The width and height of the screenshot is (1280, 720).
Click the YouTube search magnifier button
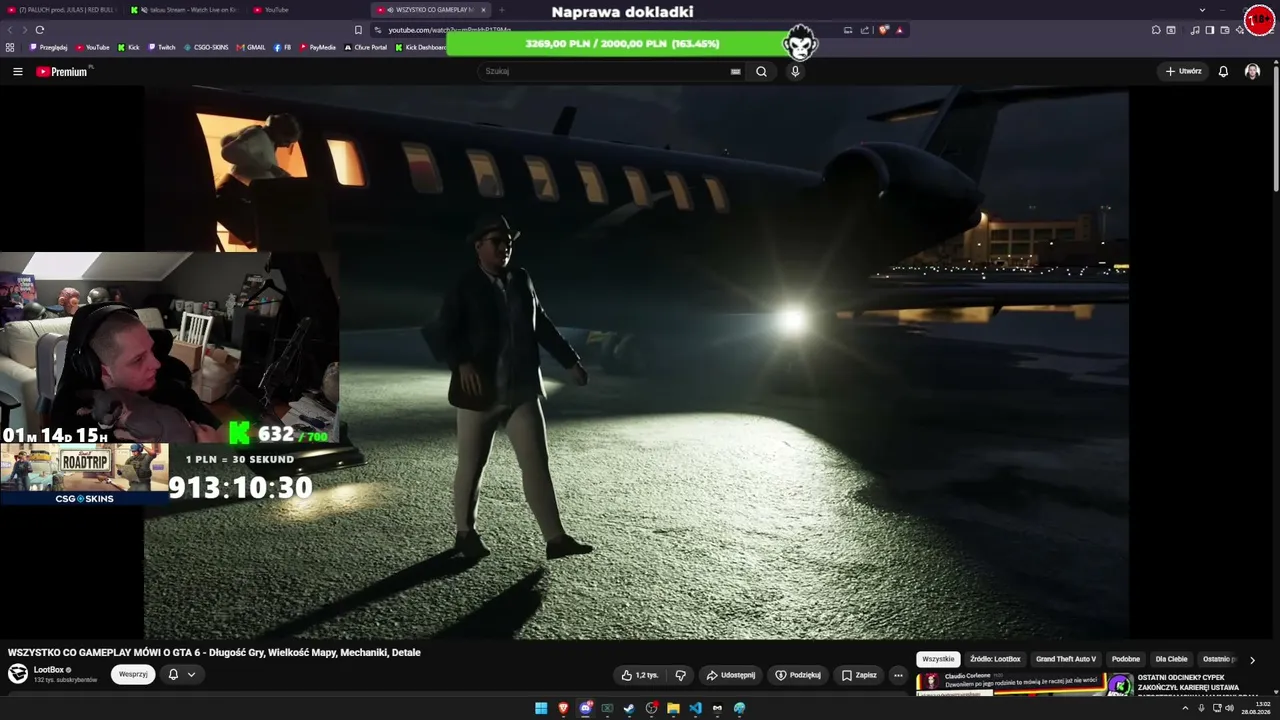click(761, 71)
